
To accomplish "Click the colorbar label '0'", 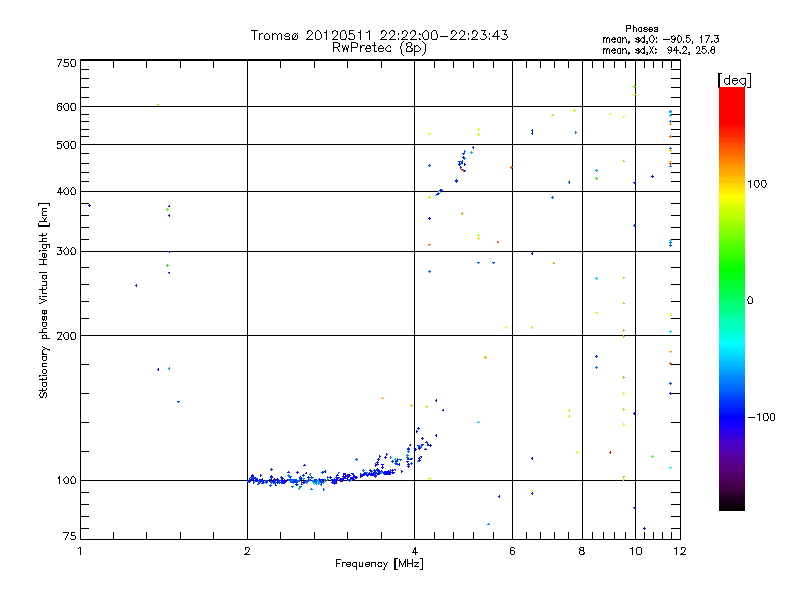I will [x=750, y=300].
